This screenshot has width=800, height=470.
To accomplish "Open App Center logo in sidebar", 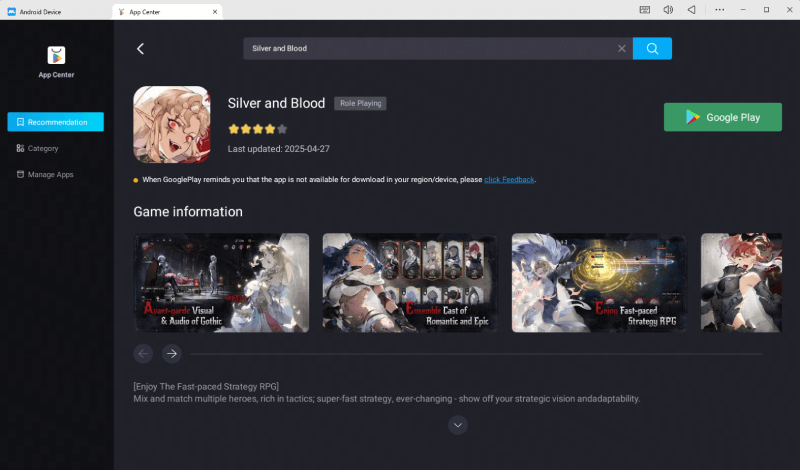I will coord(56,55).
